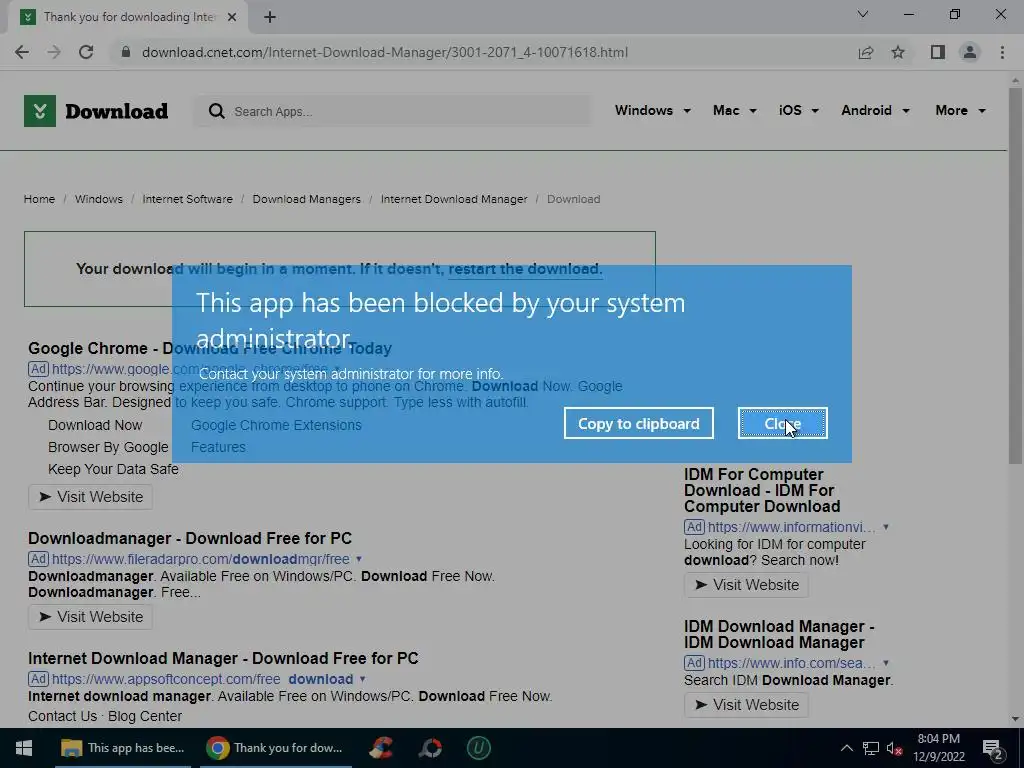This screenshot has width=1024, height=768.
Task: Click the green Download logo icon
Action: point(40,111)
